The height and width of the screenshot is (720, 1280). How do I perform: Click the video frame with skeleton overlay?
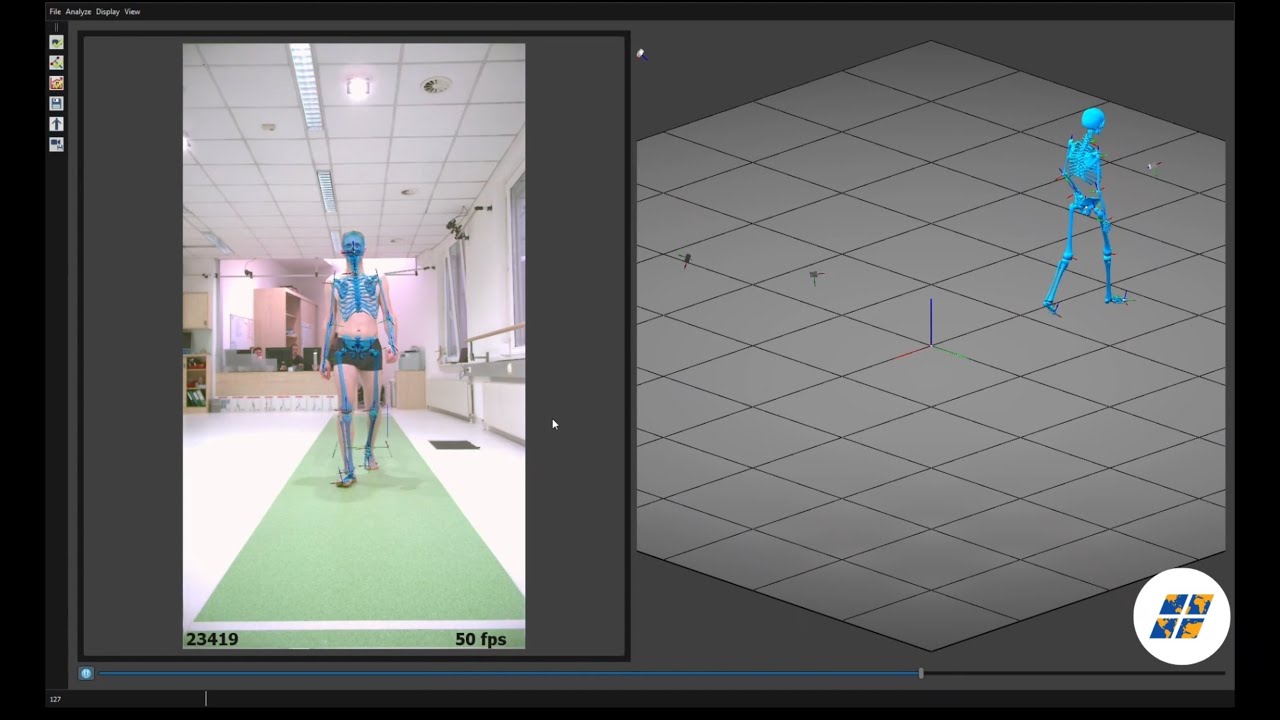pyautogui.click(x=354, y=346)
